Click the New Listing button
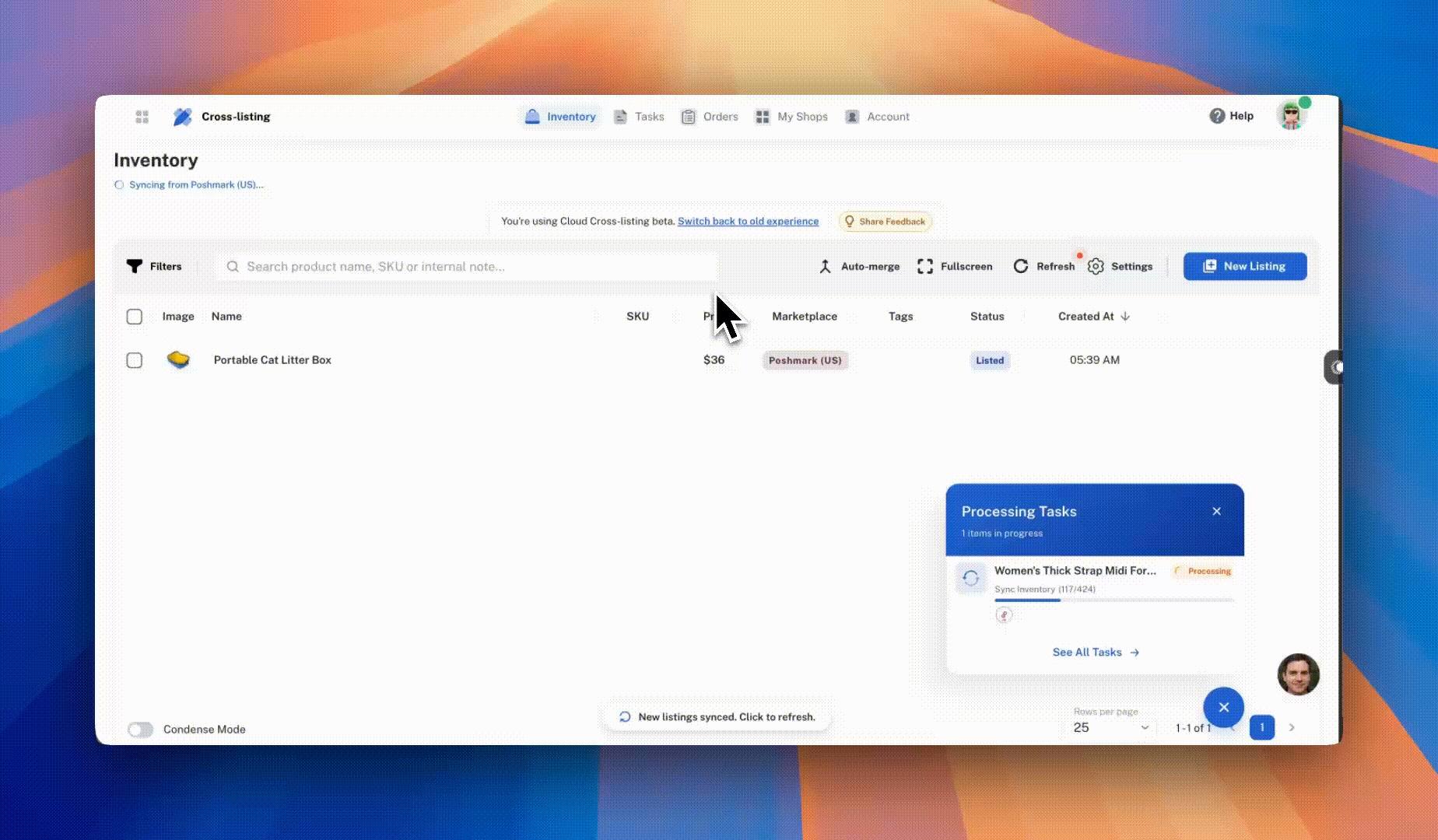Image resolution: width=1438 pixels, height=840 pixels. click(1245, 266)
